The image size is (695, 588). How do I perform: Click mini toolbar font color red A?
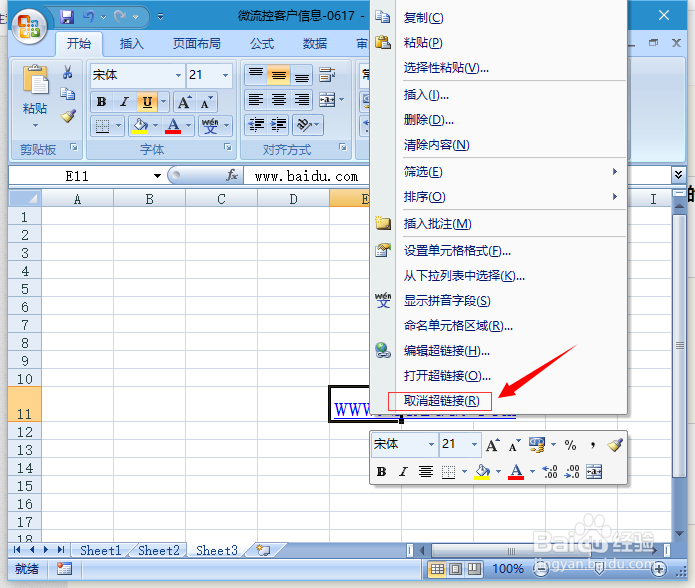click(x=516, y=472)
